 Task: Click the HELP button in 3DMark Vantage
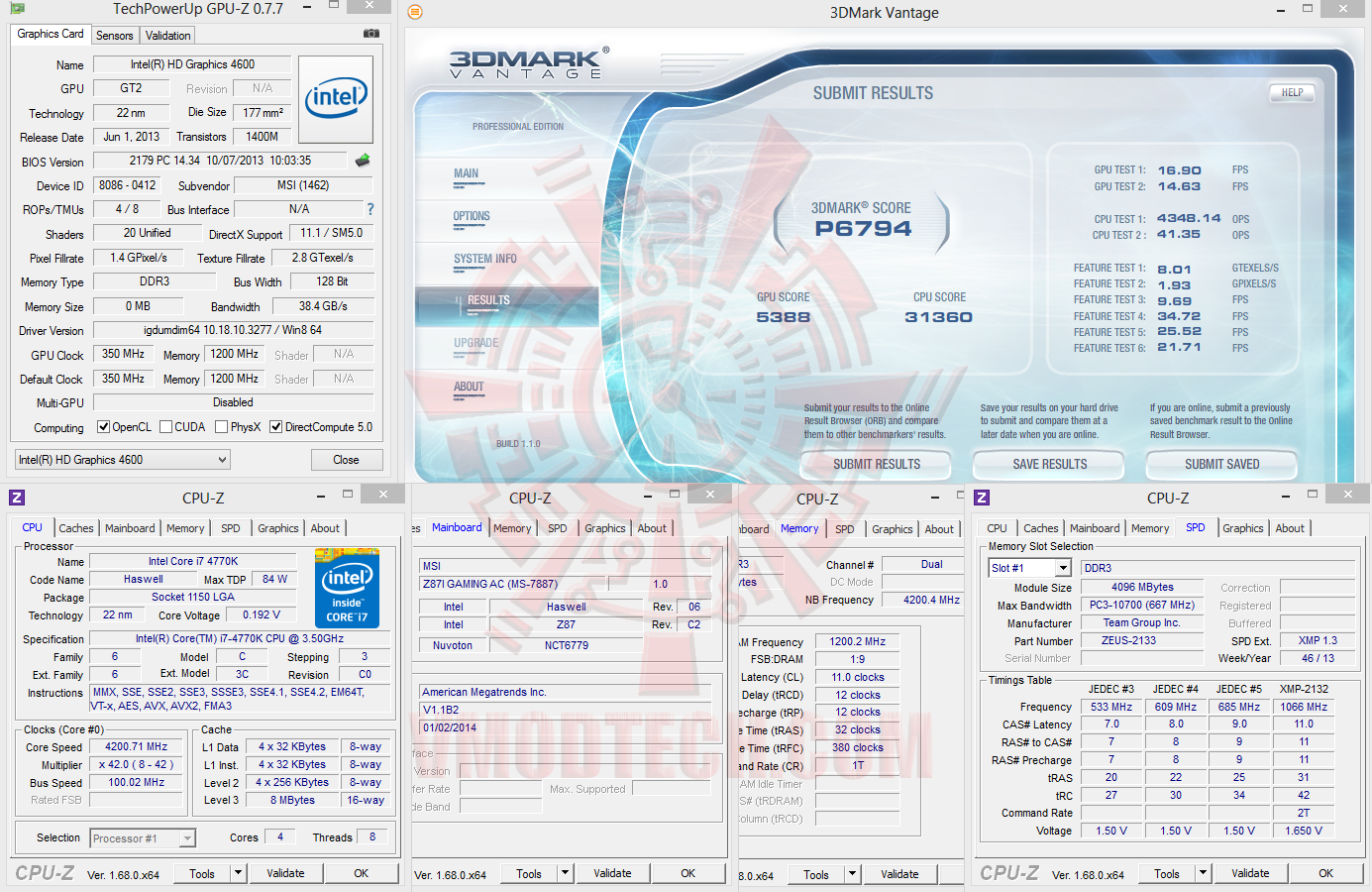click(x=1293, y=92)
